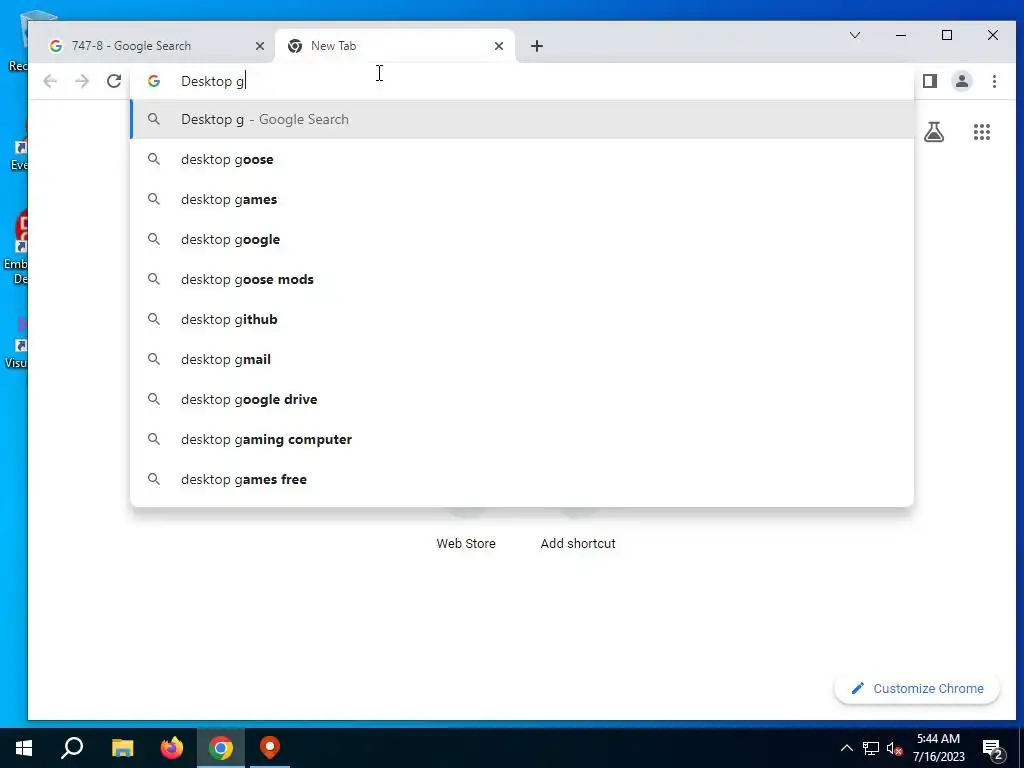The image size is (1024, 768).
Task: Close the Chrome window
Action: pyautogui.click(x=993, y=35)
